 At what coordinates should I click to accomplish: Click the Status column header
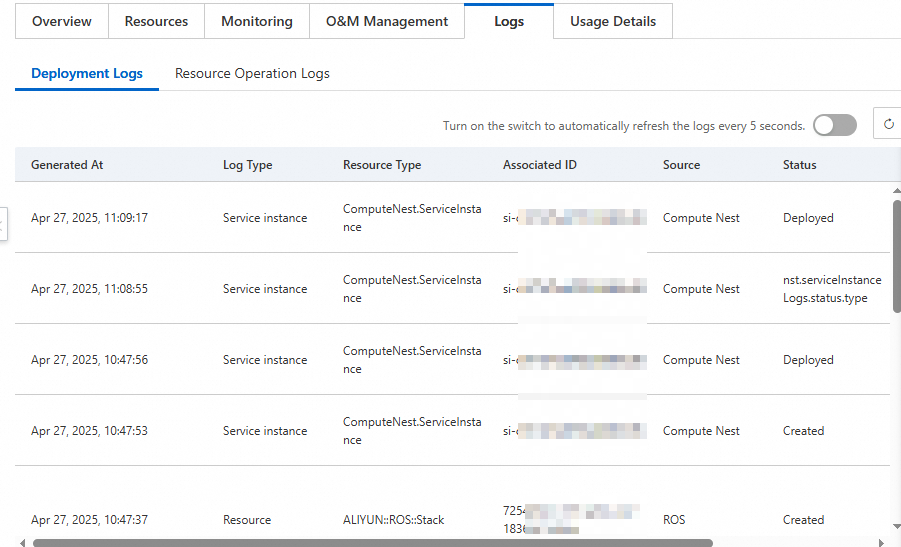(799, 165)
